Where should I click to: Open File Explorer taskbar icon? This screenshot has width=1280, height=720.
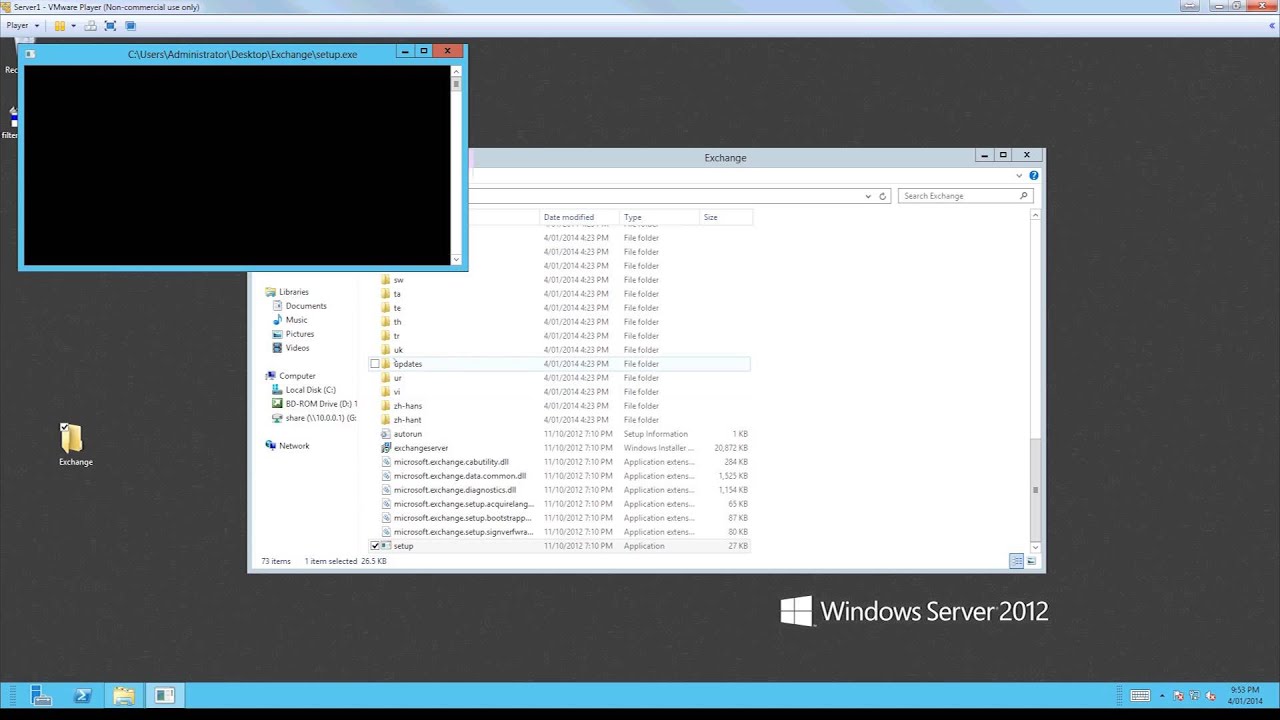click(123, 695)
